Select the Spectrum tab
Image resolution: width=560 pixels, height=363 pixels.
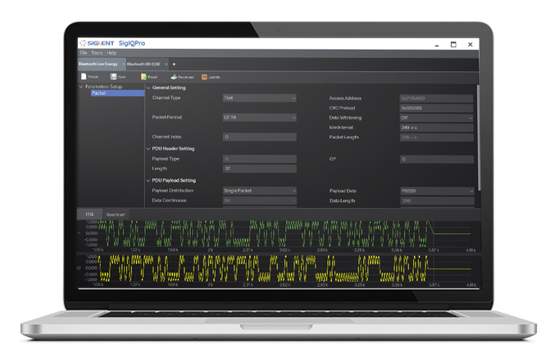(115, 214)
